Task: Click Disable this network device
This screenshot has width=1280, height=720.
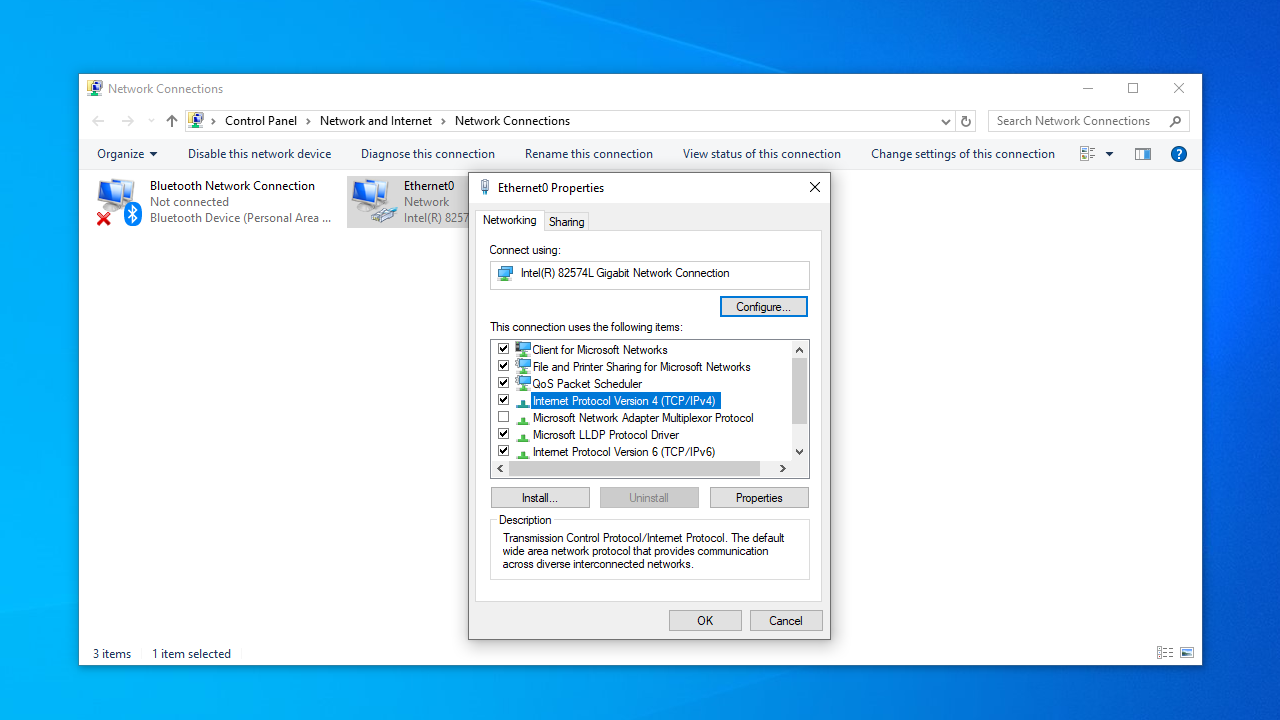Action: [x=259, y=154]
